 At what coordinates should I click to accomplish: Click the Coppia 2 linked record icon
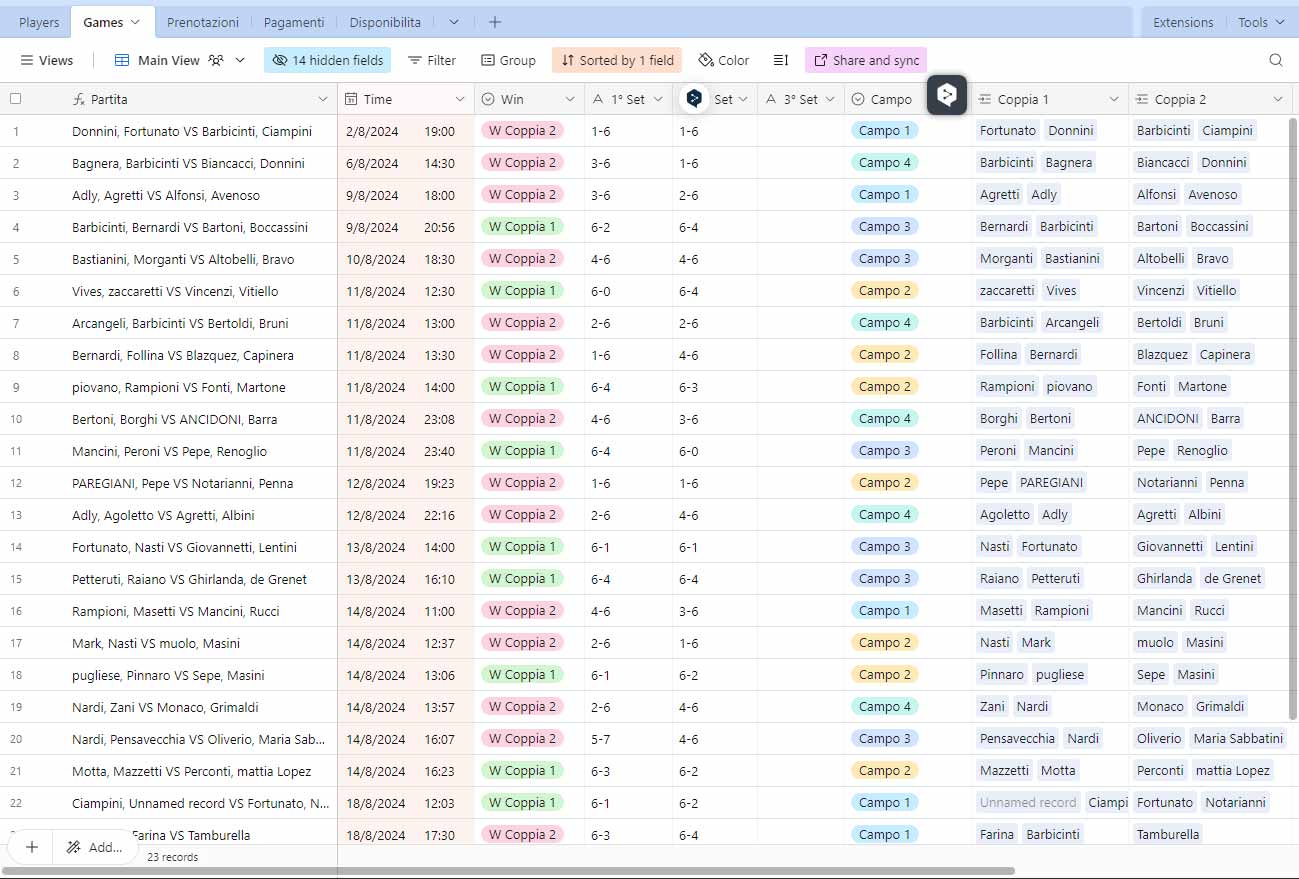point(1142,99)
